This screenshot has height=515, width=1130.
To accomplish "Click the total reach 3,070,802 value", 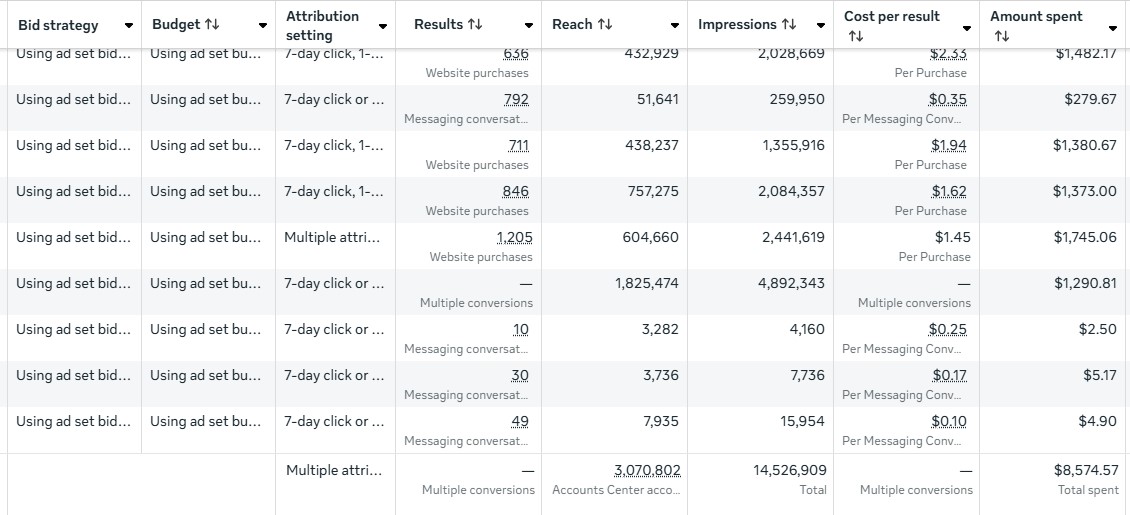I will tap(647, 470).
